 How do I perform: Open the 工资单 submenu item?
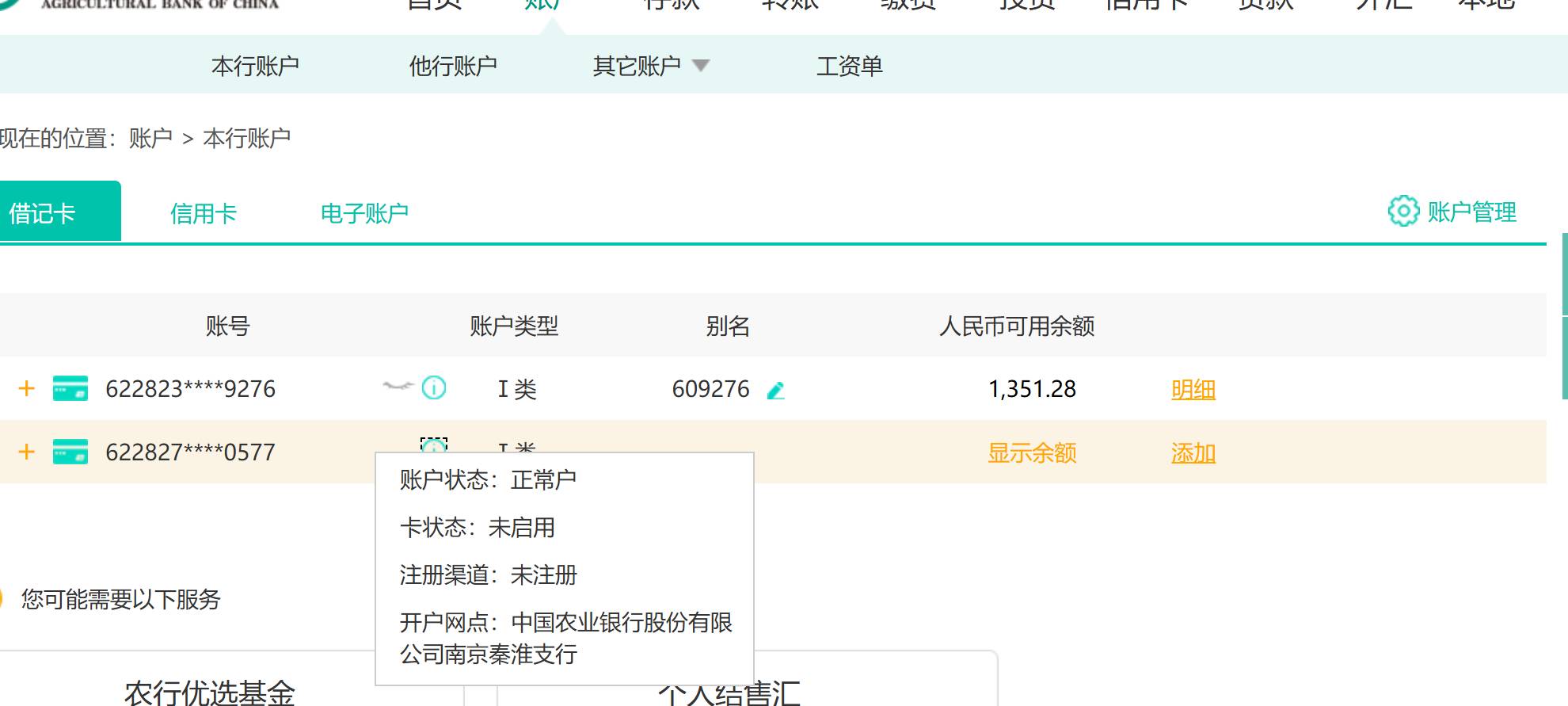pyautogui.click(x=850, y=66)
